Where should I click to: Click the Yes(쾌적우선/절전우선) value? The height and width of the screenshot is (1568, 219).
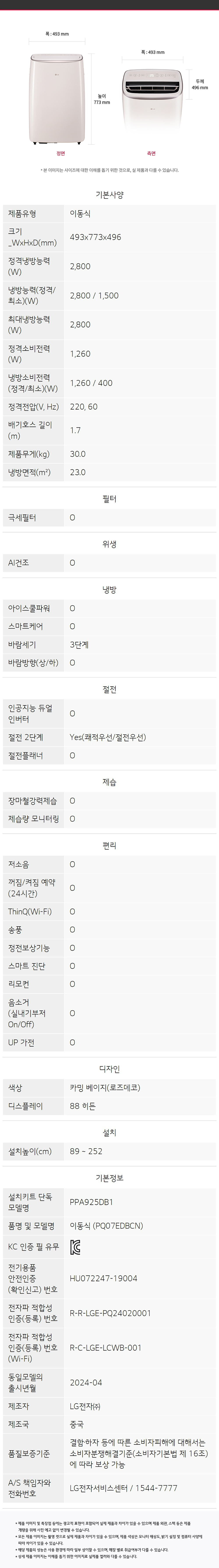click(x=107, y=737)
